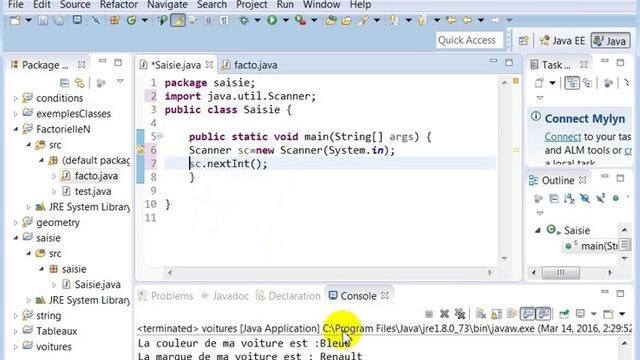The image size is (640, 360).
Task: Click the Outline horizontal scrollbar thumb
Action: point(560,273)
